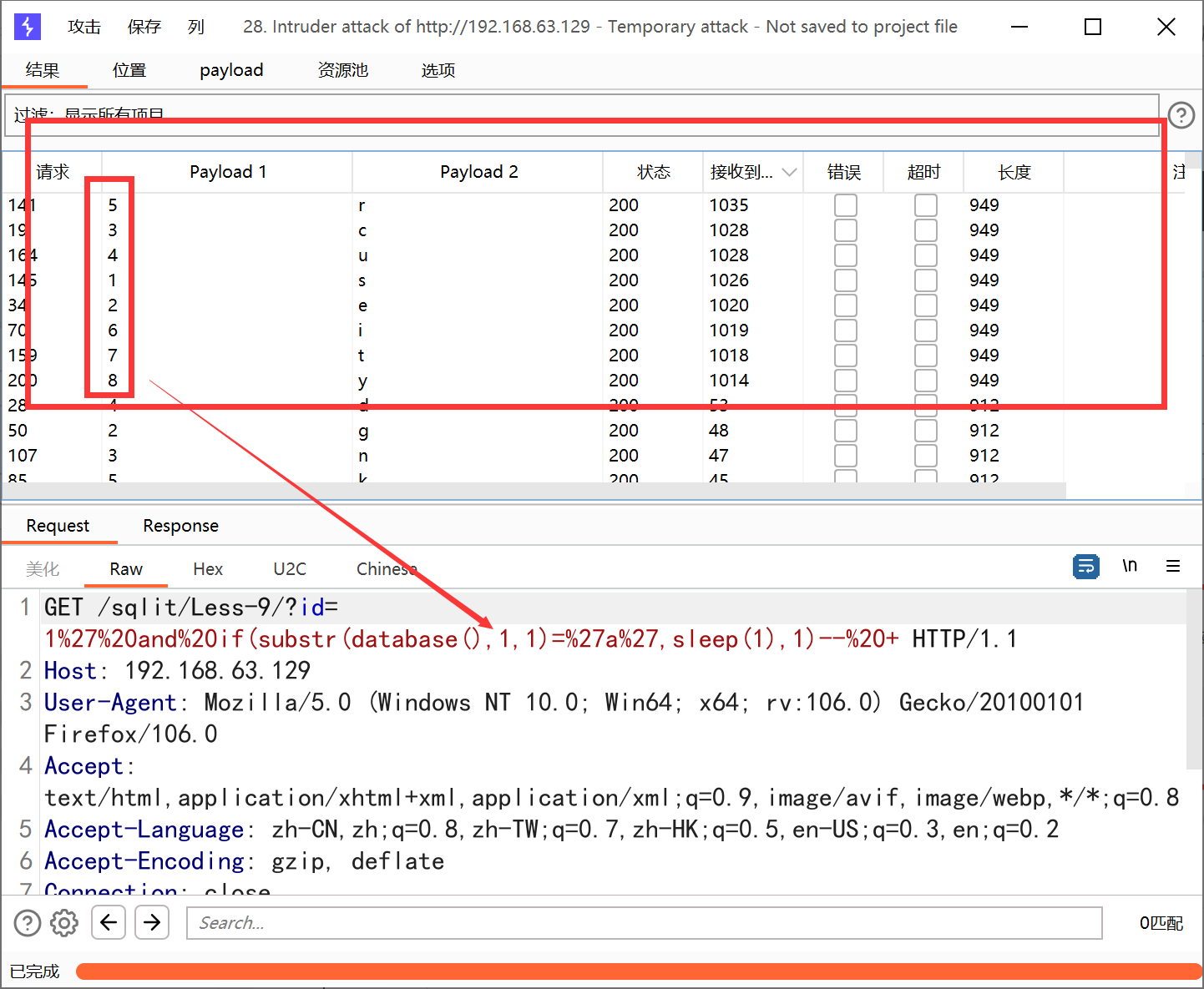Switch to the 选项 tab
This screenshot has height=989, width=1204.
pos(438,70)
